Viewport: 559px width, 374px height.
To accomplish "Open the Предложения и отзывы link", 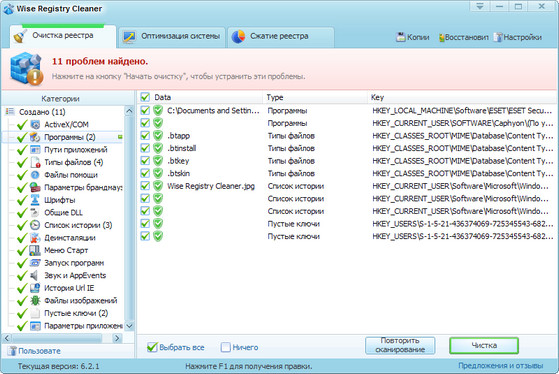I will tap(501, 365).
